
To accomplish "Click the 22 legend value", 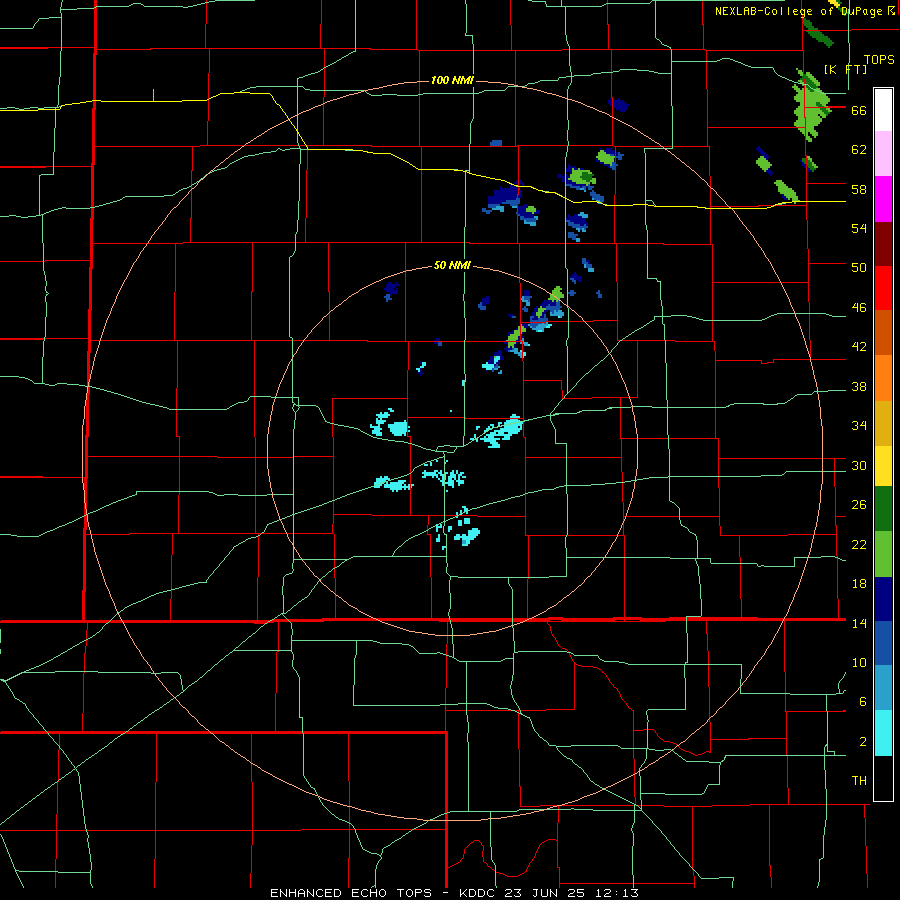I will (859, 545).
